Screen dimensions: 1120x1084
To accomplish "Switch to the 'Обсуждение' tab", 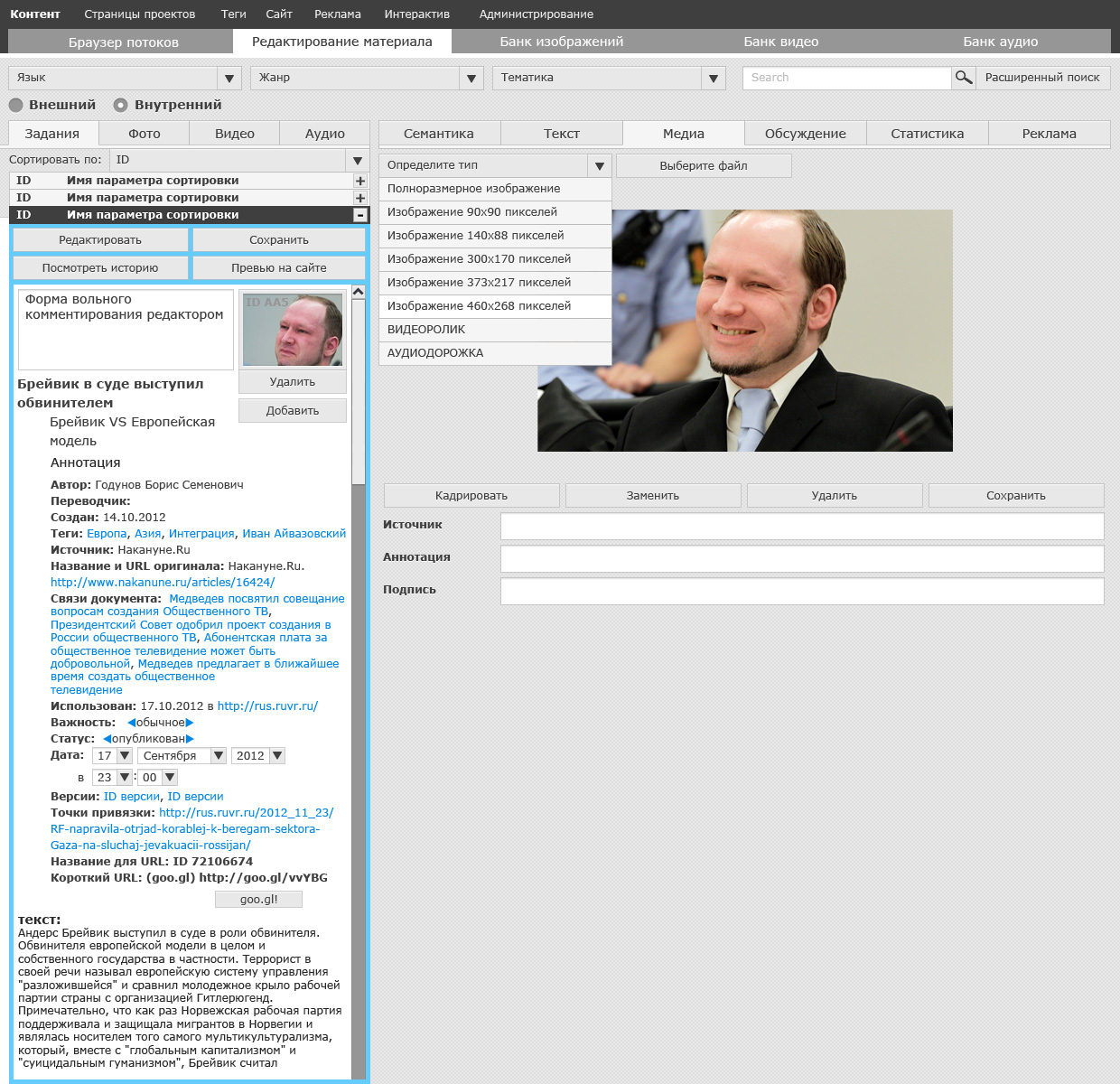I will pos(806,134).
